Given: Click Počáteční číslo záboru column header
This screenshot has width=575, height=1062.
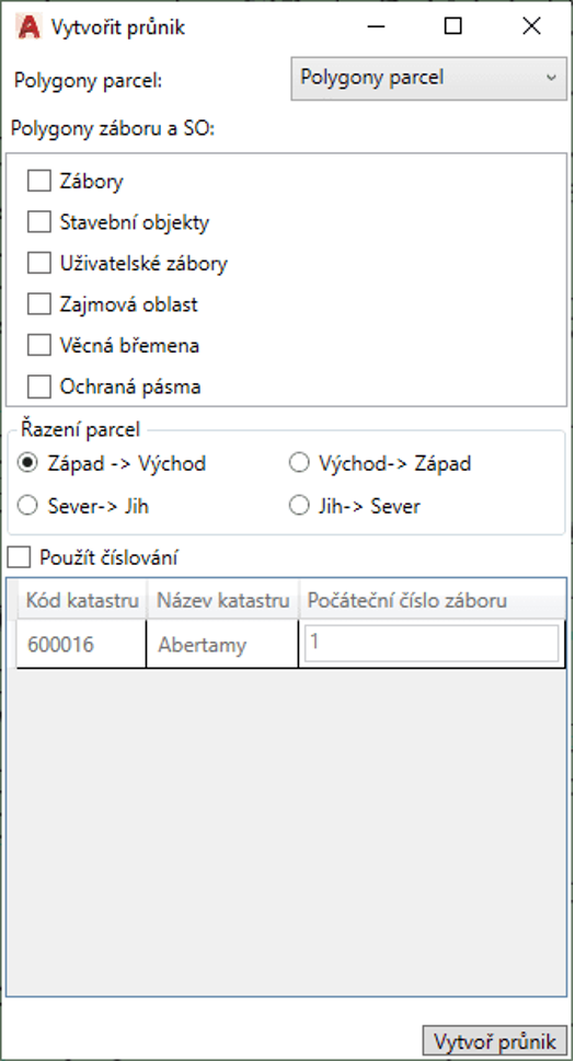Looking at the screenshot, I should pos(432,600).
